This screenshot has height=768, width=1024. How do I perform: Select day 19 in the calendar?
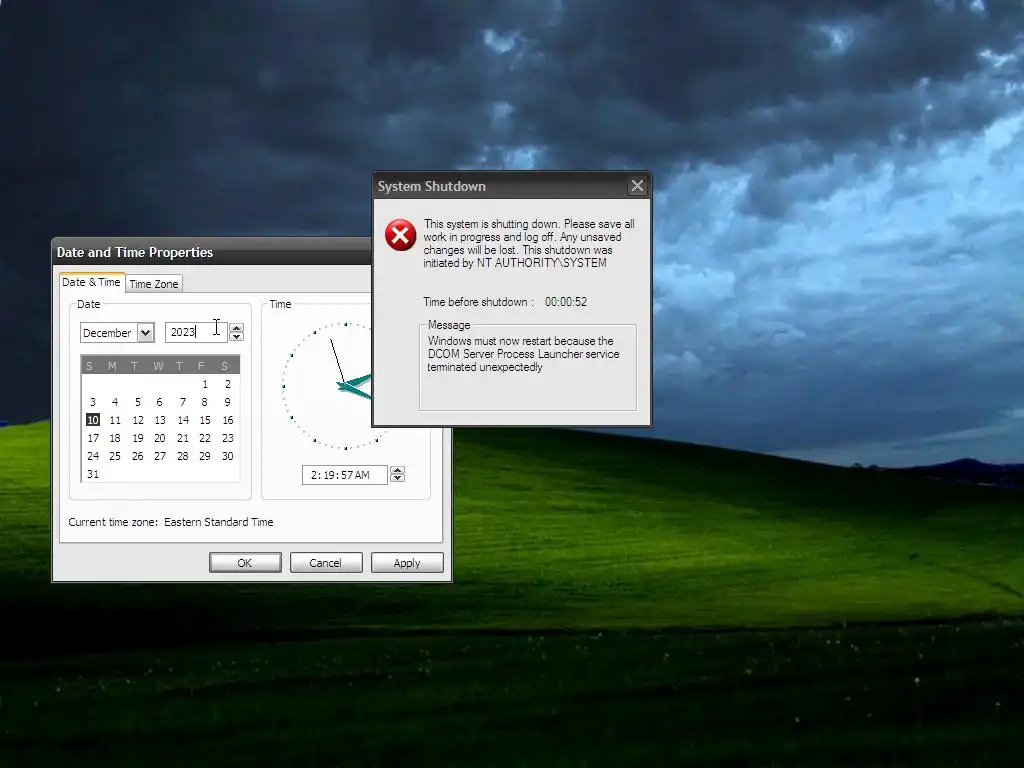point(138,438)
